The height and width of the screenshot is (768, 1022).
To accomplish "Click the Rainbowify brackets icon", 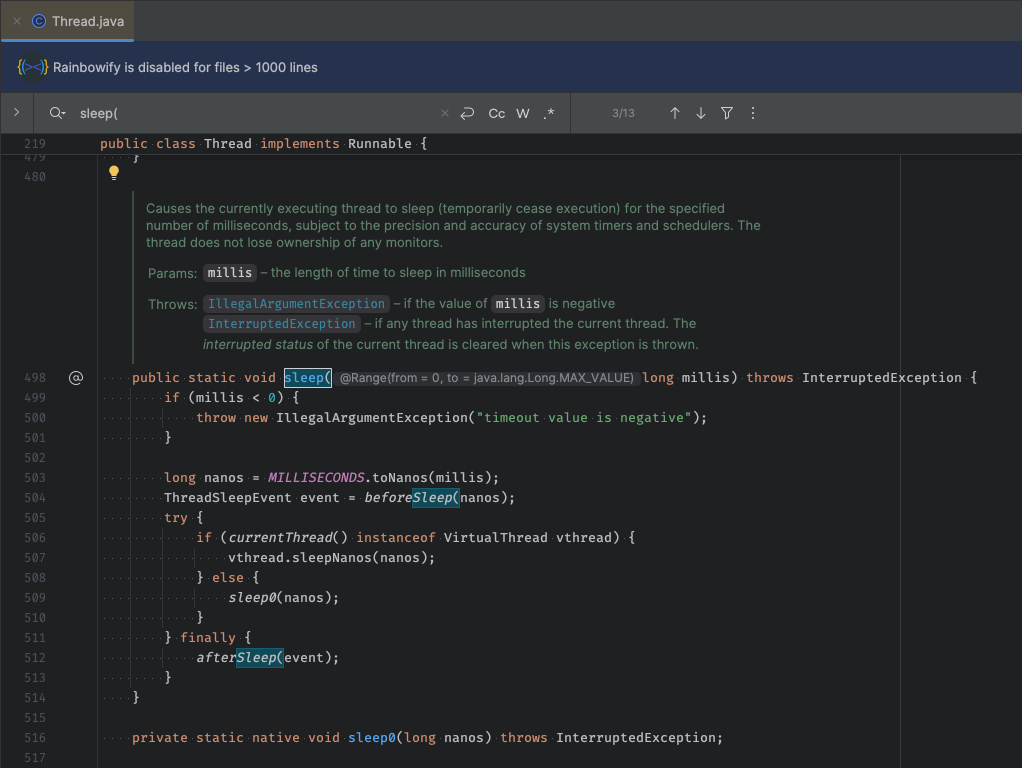I will [32, 67].
